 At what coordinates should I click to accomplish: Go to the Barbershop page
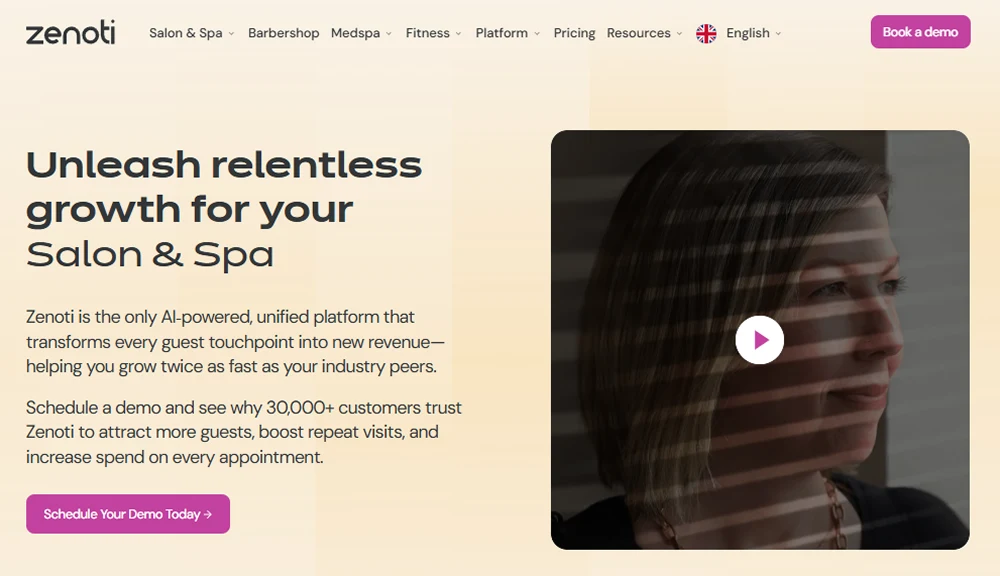click(x=283, y=33)
